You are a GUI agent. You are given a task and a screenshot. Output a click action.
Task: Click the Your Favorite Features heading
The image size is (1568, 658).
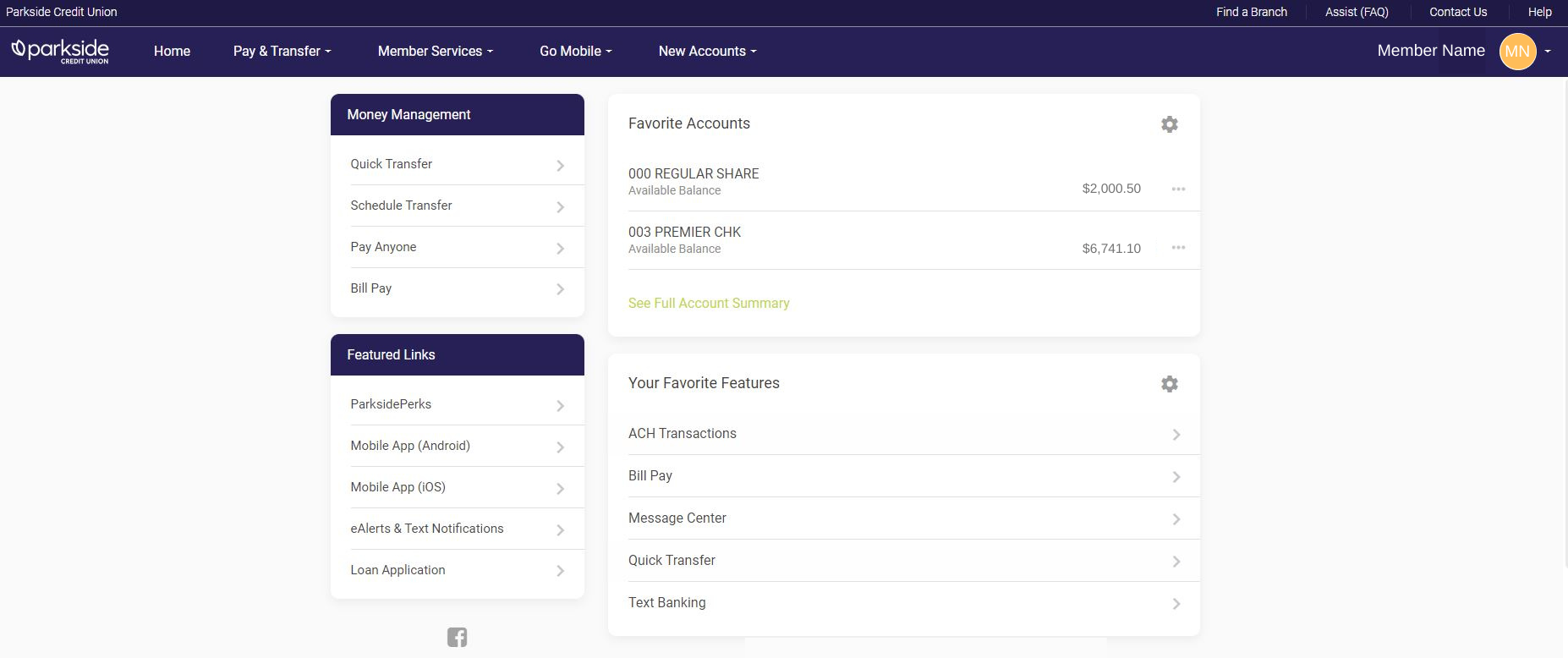704,383
